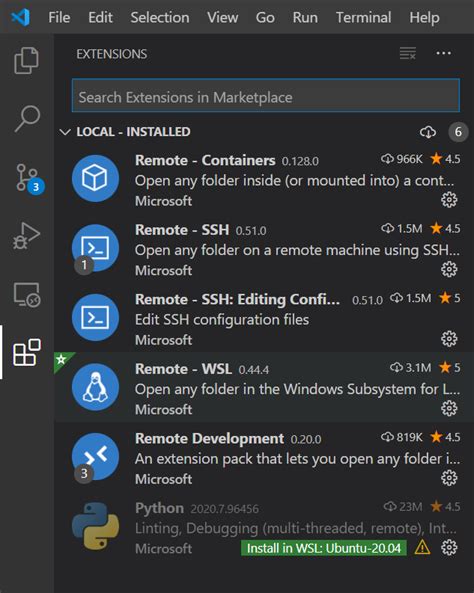Click 'An extension pack that lets you' description
This screenshot has height=593, width=474.
(297, 459)
